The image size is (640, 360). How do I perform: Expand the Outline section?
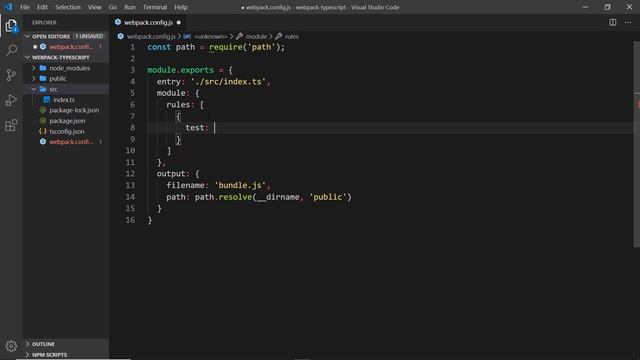point(27,344)
